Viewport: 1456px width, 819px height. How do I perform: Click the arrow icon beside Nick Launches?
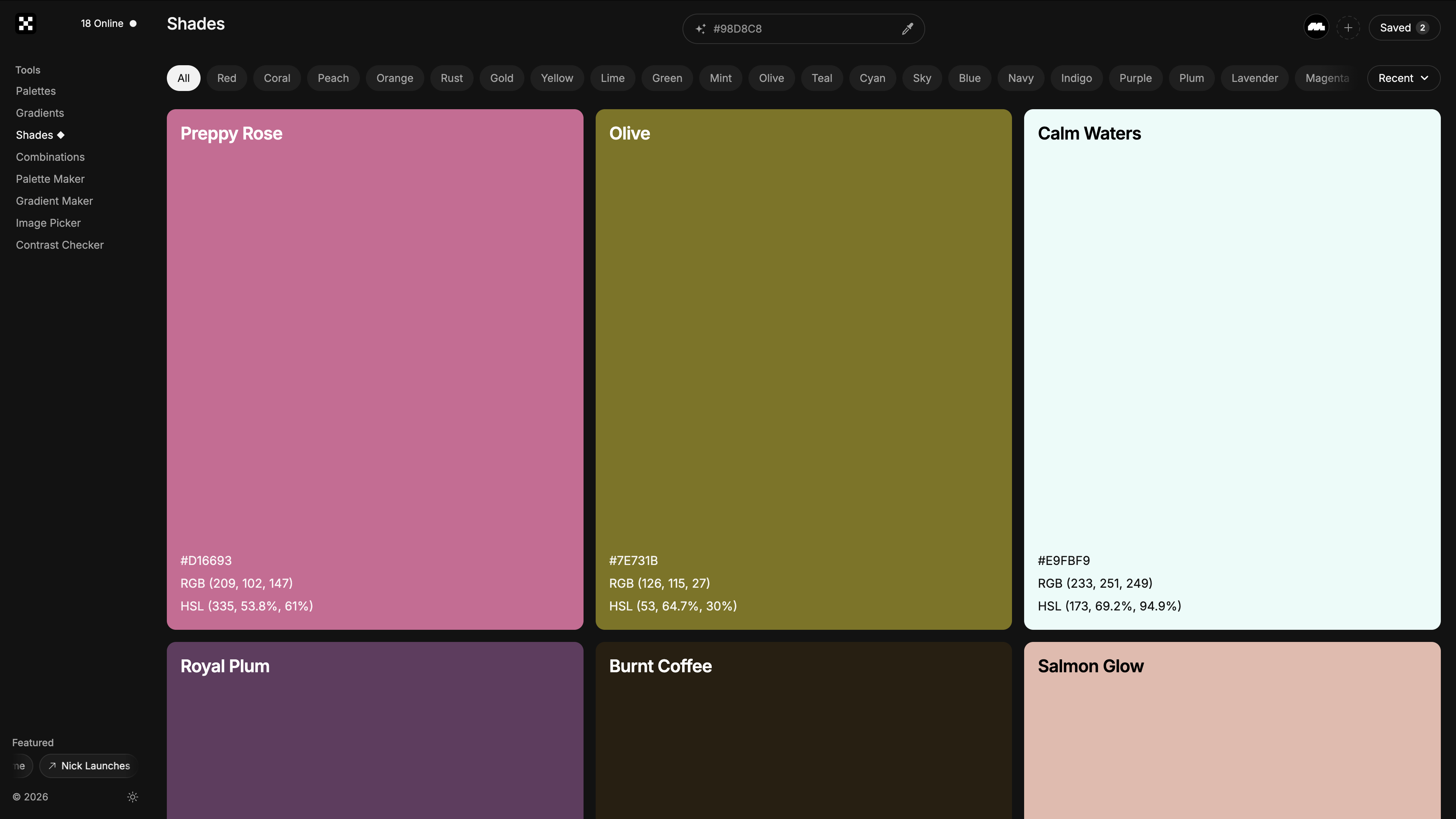click(x=52, y=766)
